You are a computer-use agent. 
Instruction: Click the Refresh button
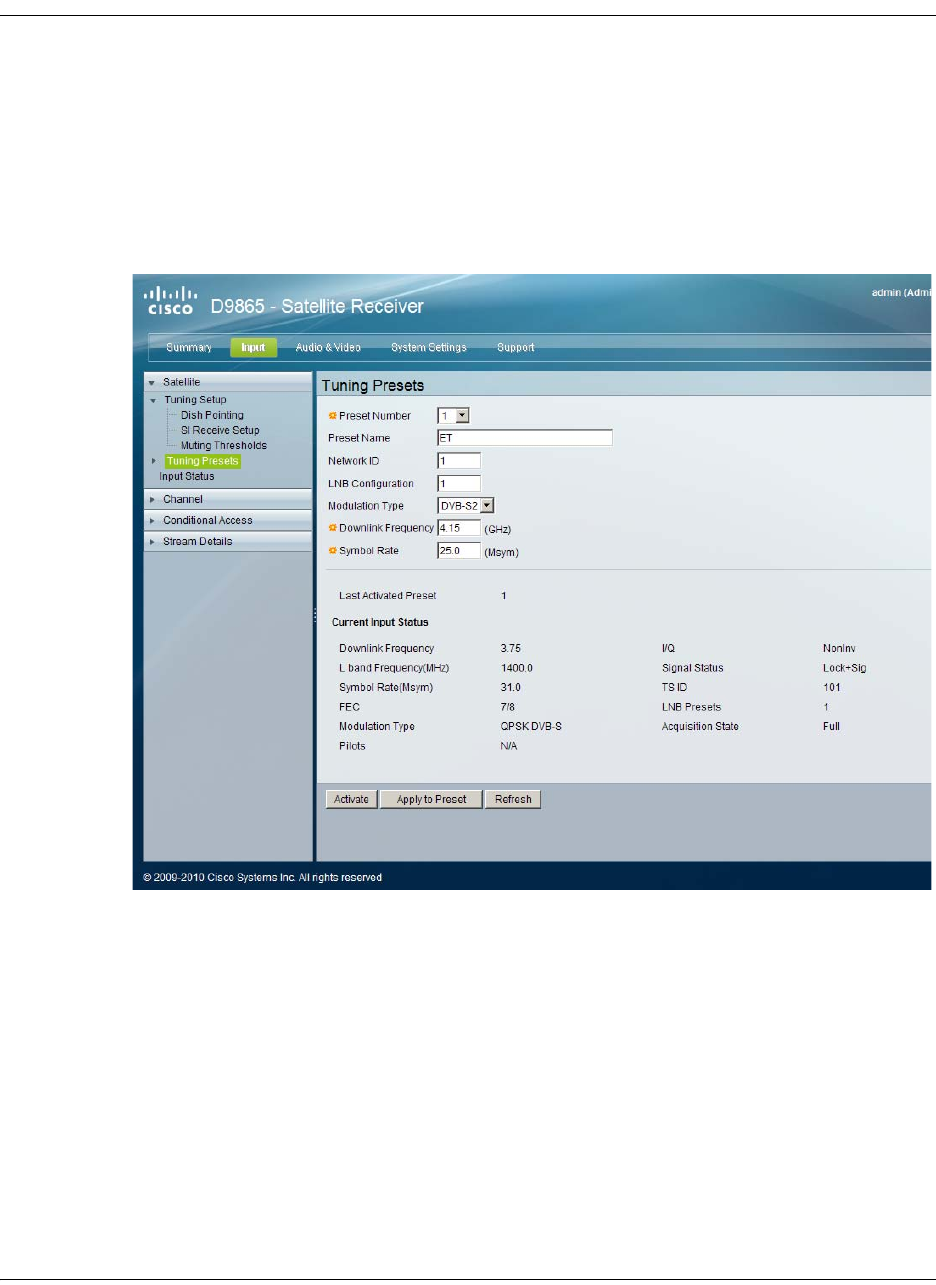(512, 799)
